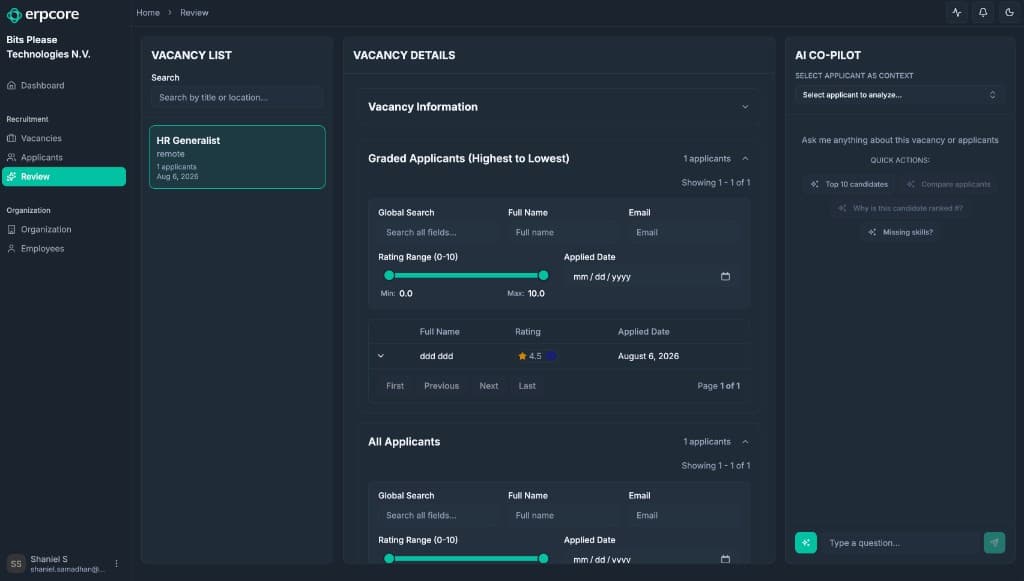
Task: Focus Full name field in Graded Applicants
Action: [x=563, y=232]
